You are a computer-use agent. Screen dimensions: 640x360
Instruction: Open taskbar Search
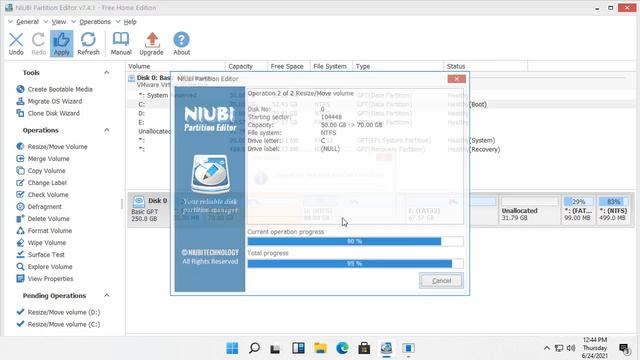[254, 348]
